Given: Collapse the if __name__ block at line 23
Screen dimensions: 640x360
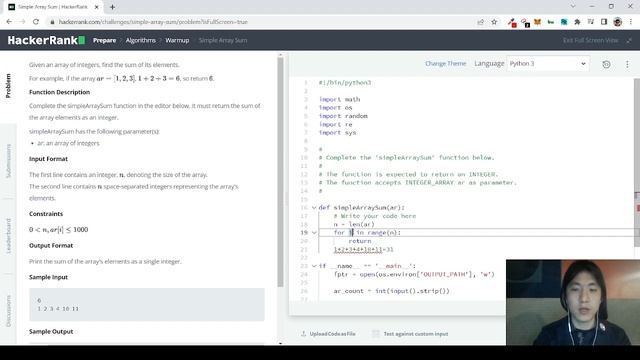Looking at the screenshot, I should 314,266.
